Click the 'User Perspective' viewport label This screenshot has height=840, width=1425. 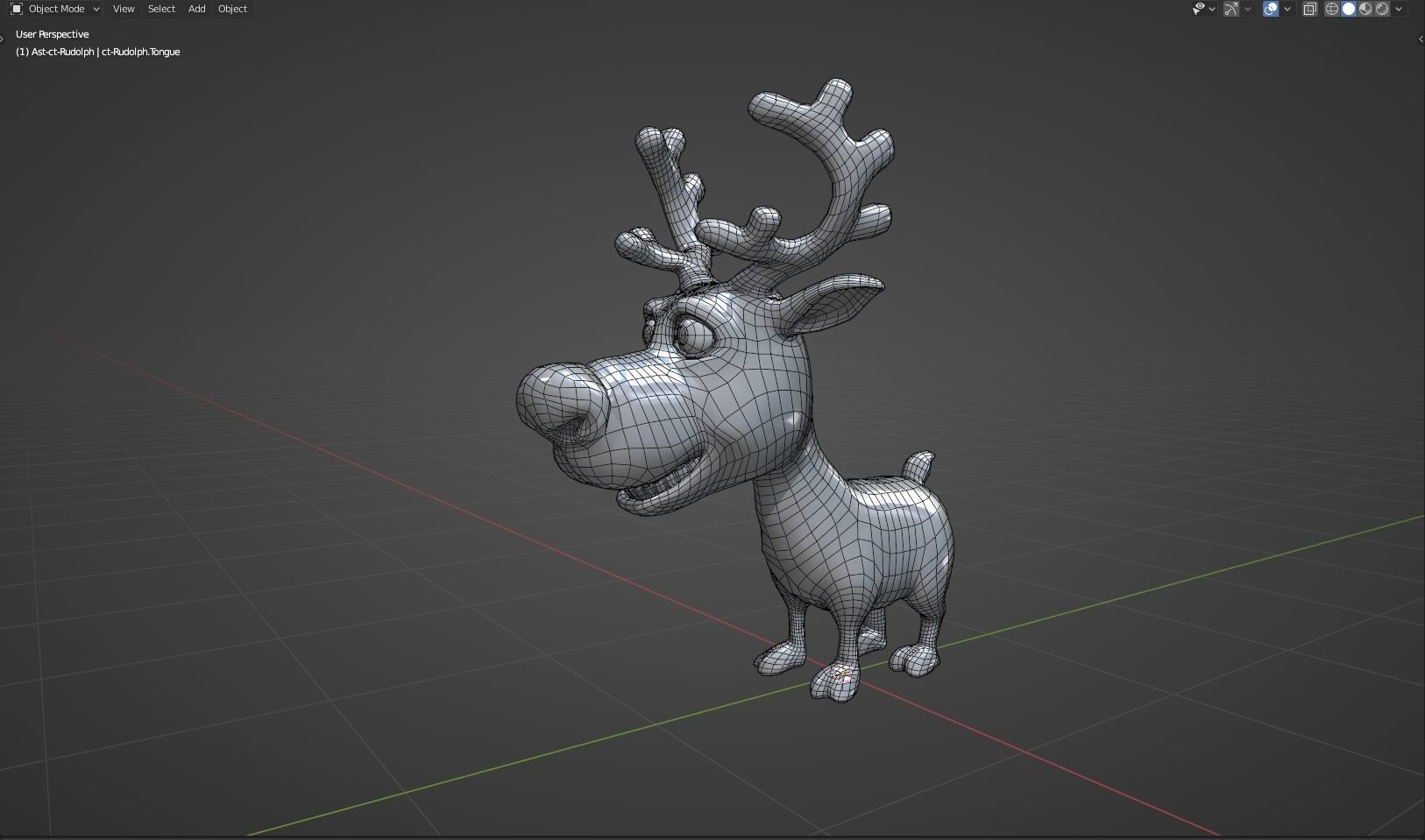[x=53, y=34]
